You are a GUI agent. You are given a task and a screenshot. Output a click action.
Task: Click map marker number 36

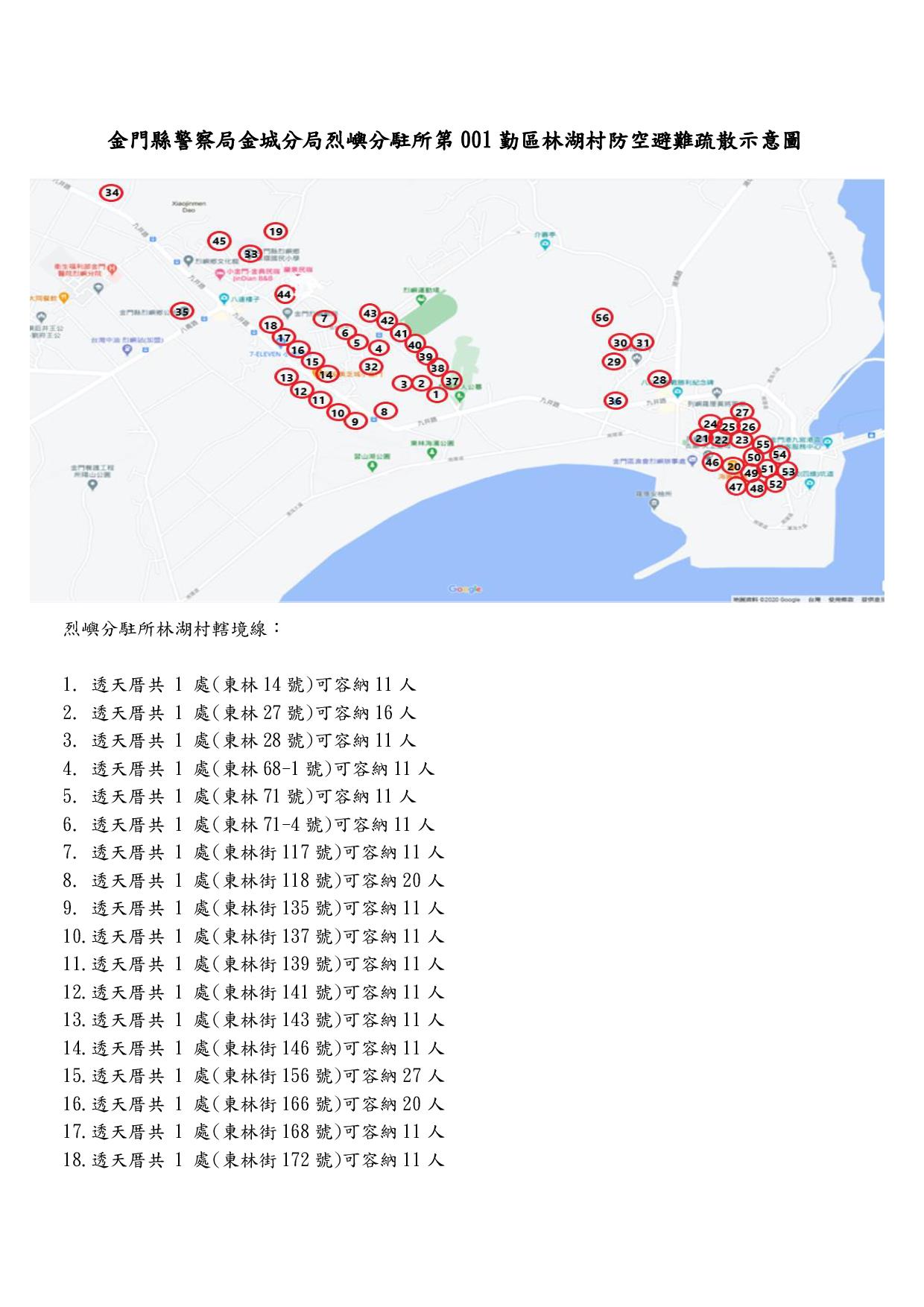pyautogui.click(x=615, y=400)
